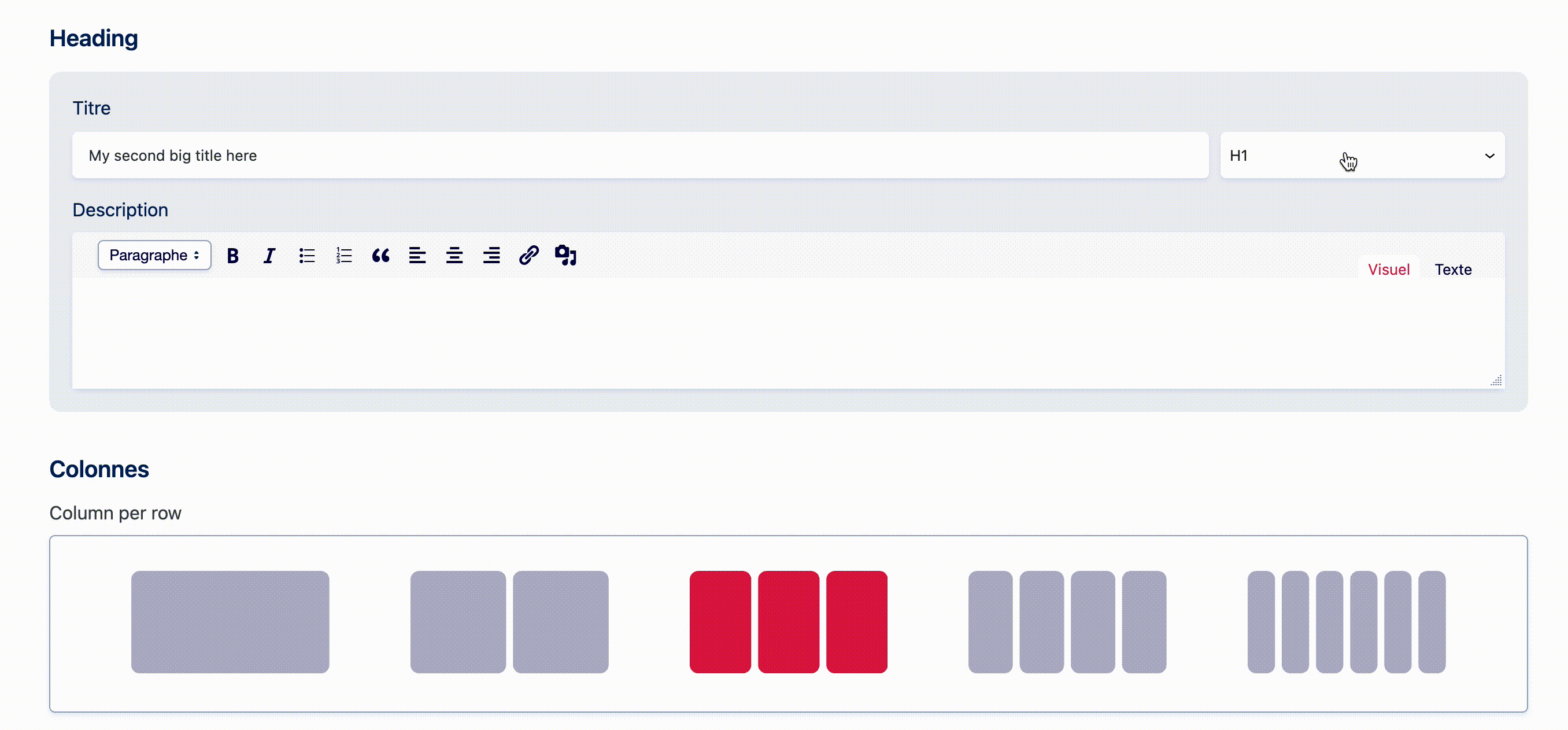Select the two columns per row layout
The height and width of the screenshot is (730, 1568).
point(509,622)
